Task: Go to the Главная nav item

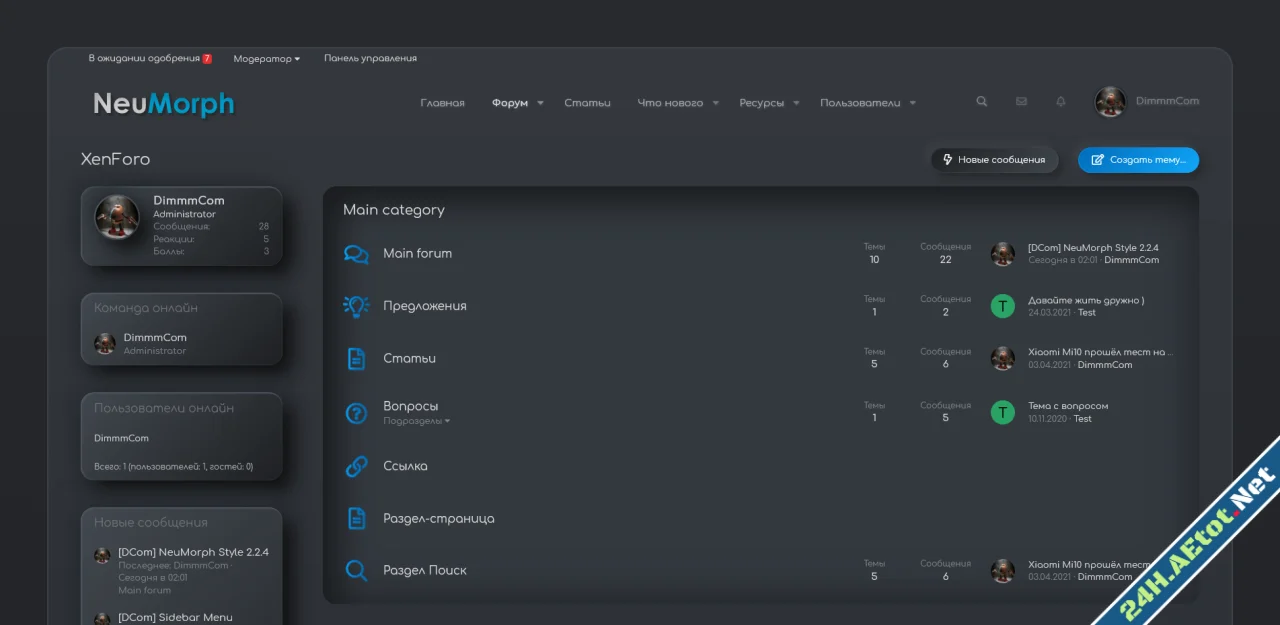Action: click(x=442, y=103)
